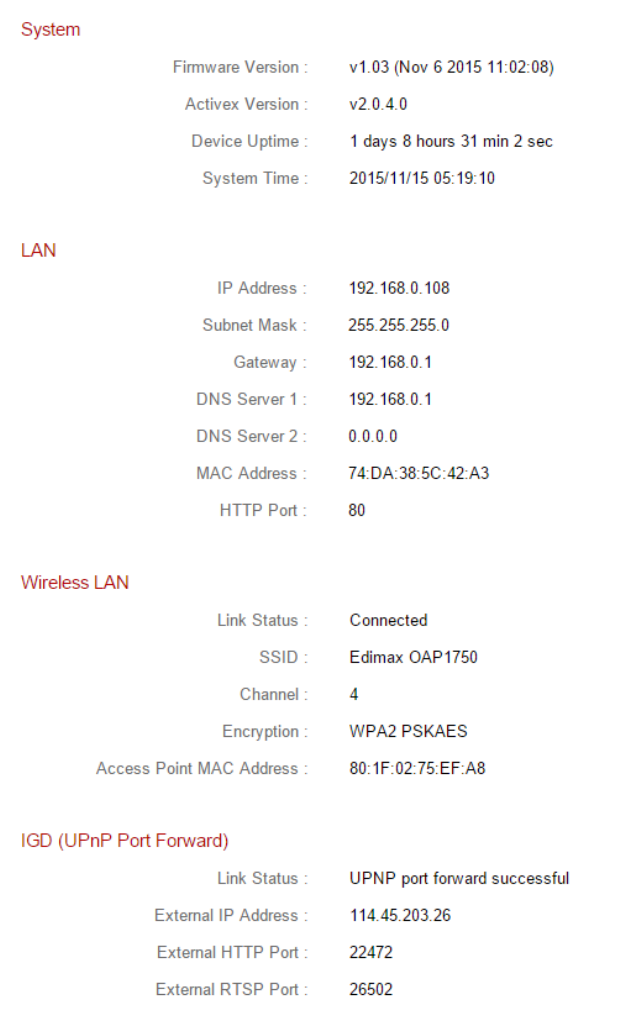Click the SSID value Edimax OAP1750

pos(413,658)
